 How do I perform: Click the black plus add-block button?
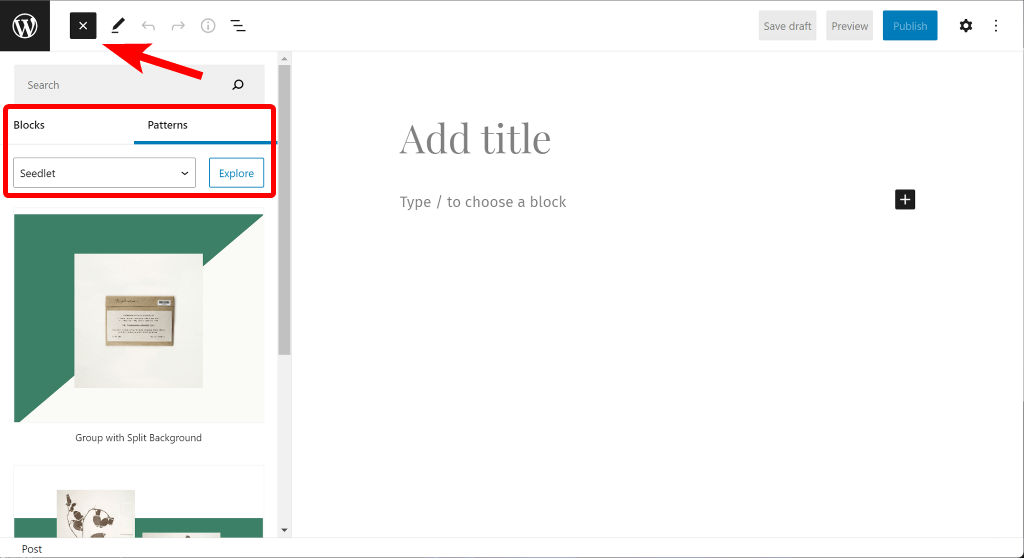coord(904,199)
